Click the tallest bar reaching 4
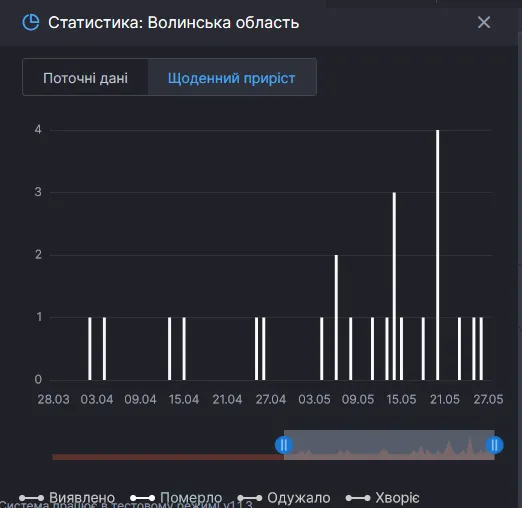The height and width of the screenshot is (508, 522). [x=437, y=255]
